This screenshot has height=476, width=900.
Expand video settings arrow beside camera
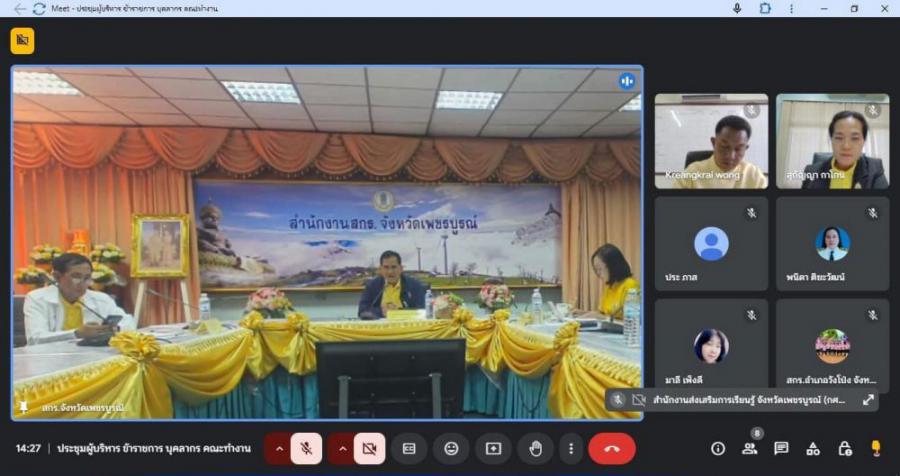341,449
